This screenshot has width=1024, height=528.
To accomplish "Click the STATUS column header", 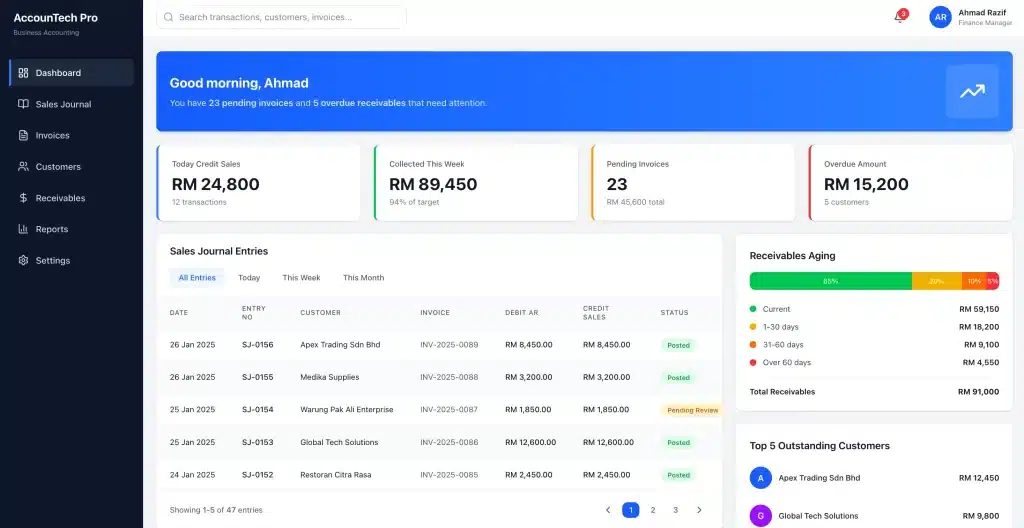I will pyautogui.click(x=675, y=312).
